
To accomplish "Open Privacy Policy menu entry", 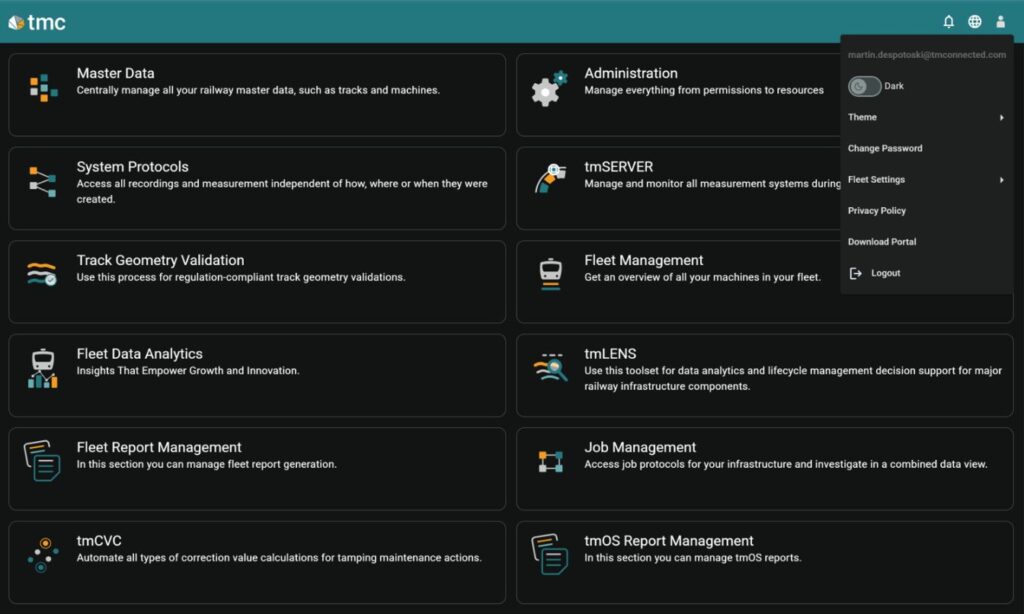I will tap(877, 211).
